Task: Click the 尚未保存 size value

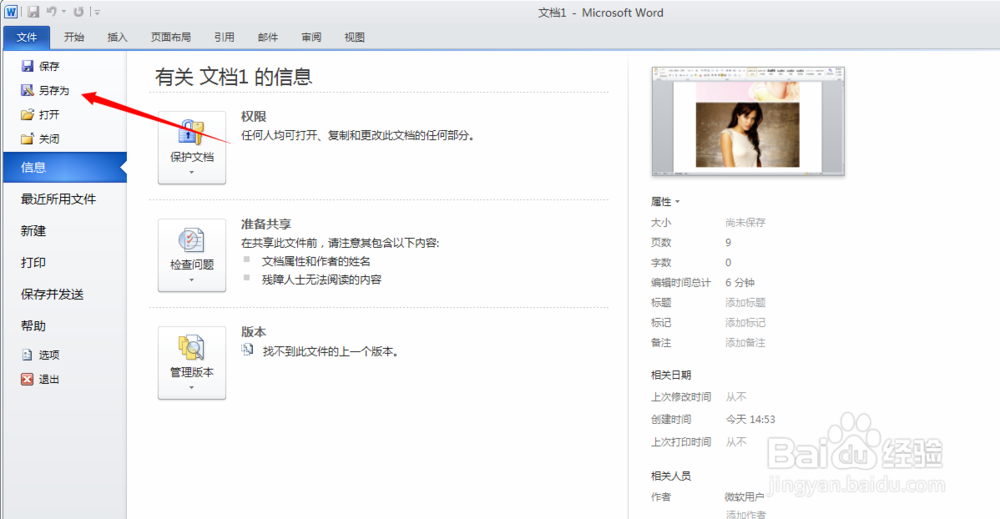Action: 745,223
